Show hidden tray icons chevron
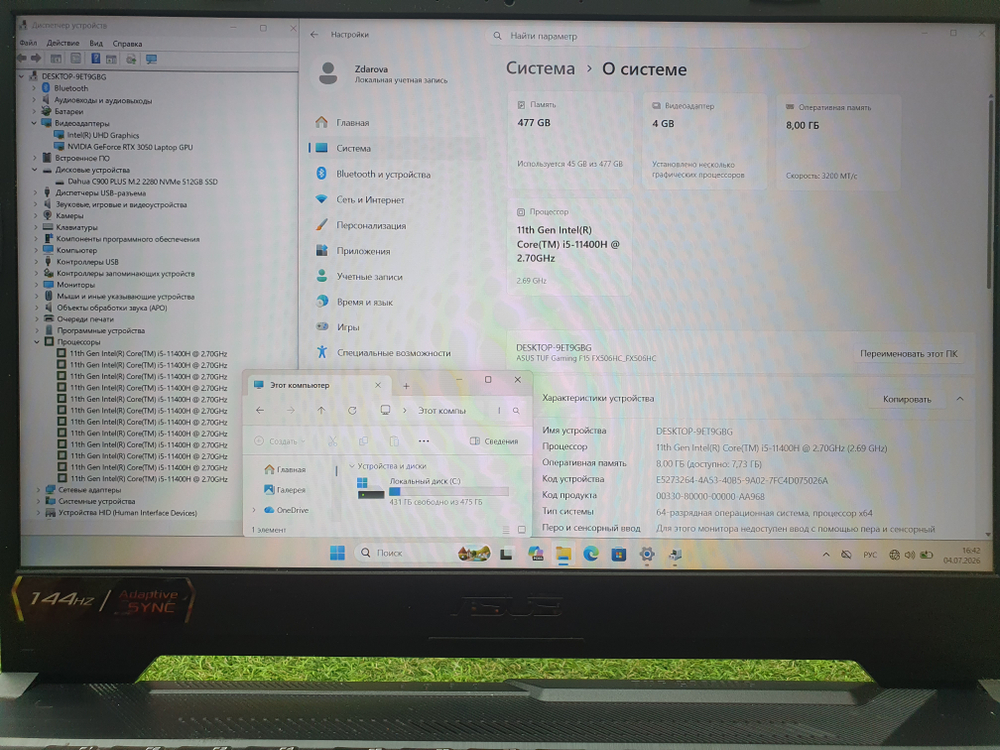This screenshot has width=1000, height=750. coord(826,555)
